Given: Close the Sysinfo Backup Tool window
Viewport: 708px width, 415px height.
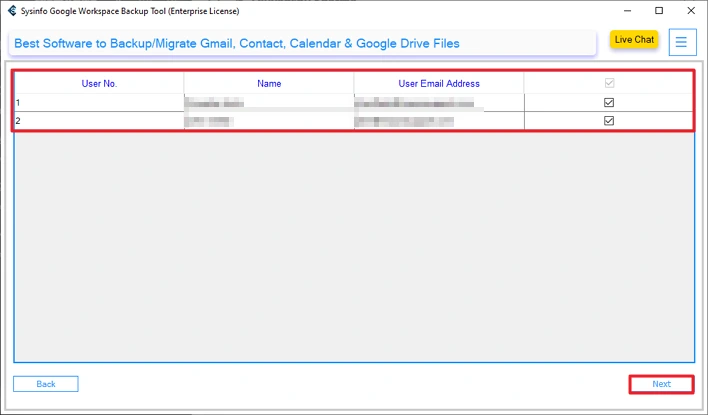Looking at the screenshot, I should coord(691,10).
